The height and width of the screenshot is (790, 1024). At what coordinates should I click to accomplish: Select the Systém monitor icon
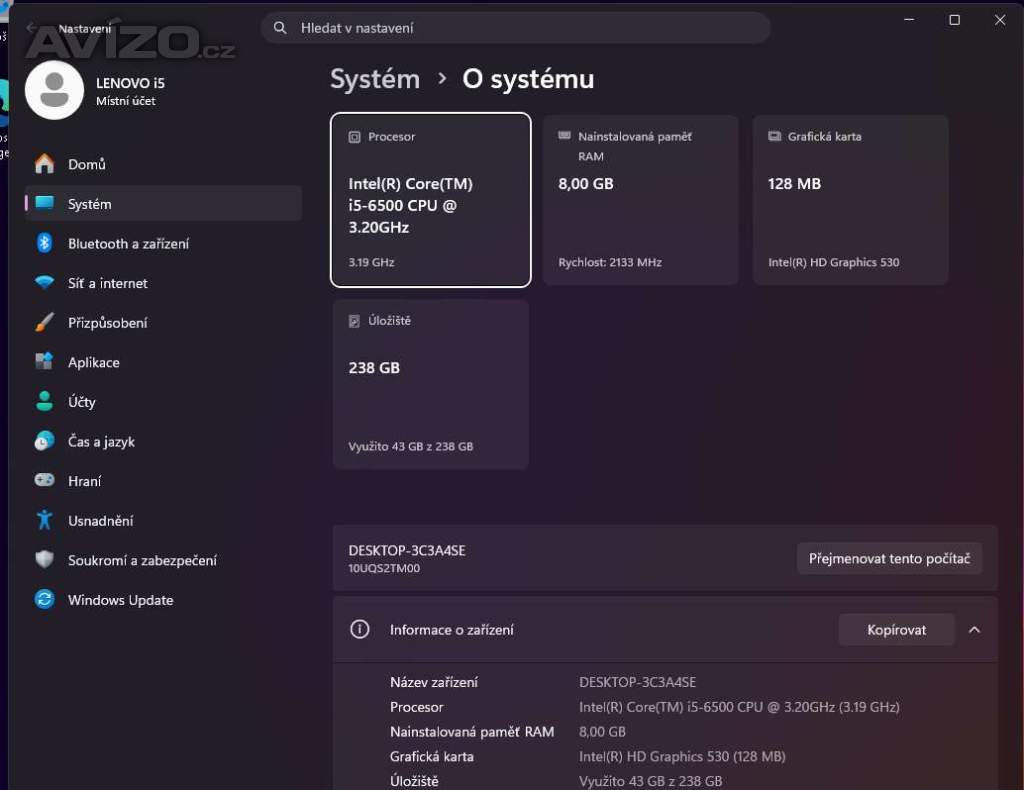(x=44, y=203)
